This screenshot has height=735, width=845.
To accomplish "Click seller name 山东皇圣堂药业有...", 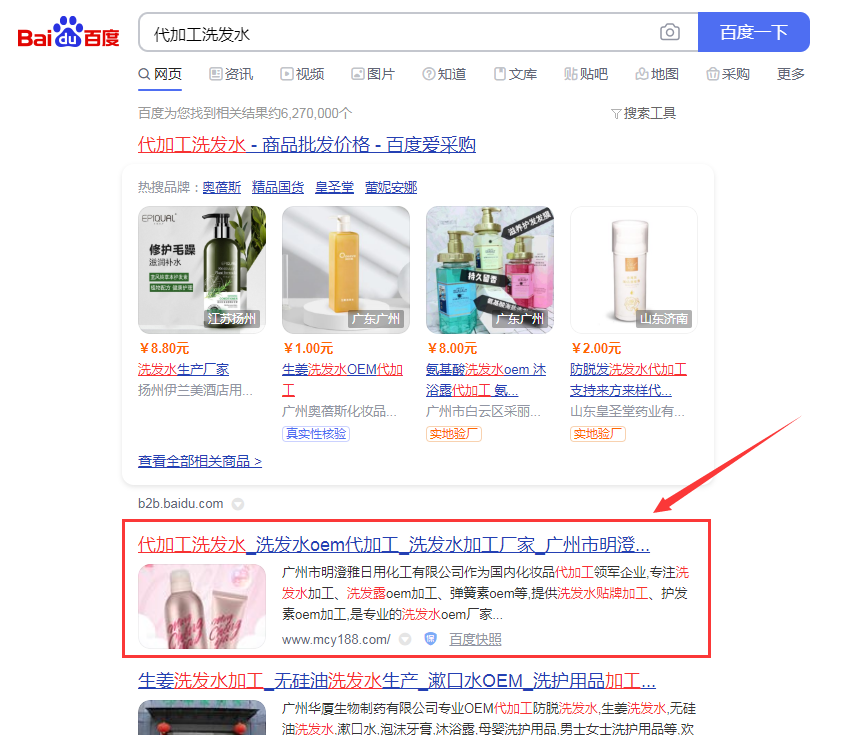I will coord(627,412).
